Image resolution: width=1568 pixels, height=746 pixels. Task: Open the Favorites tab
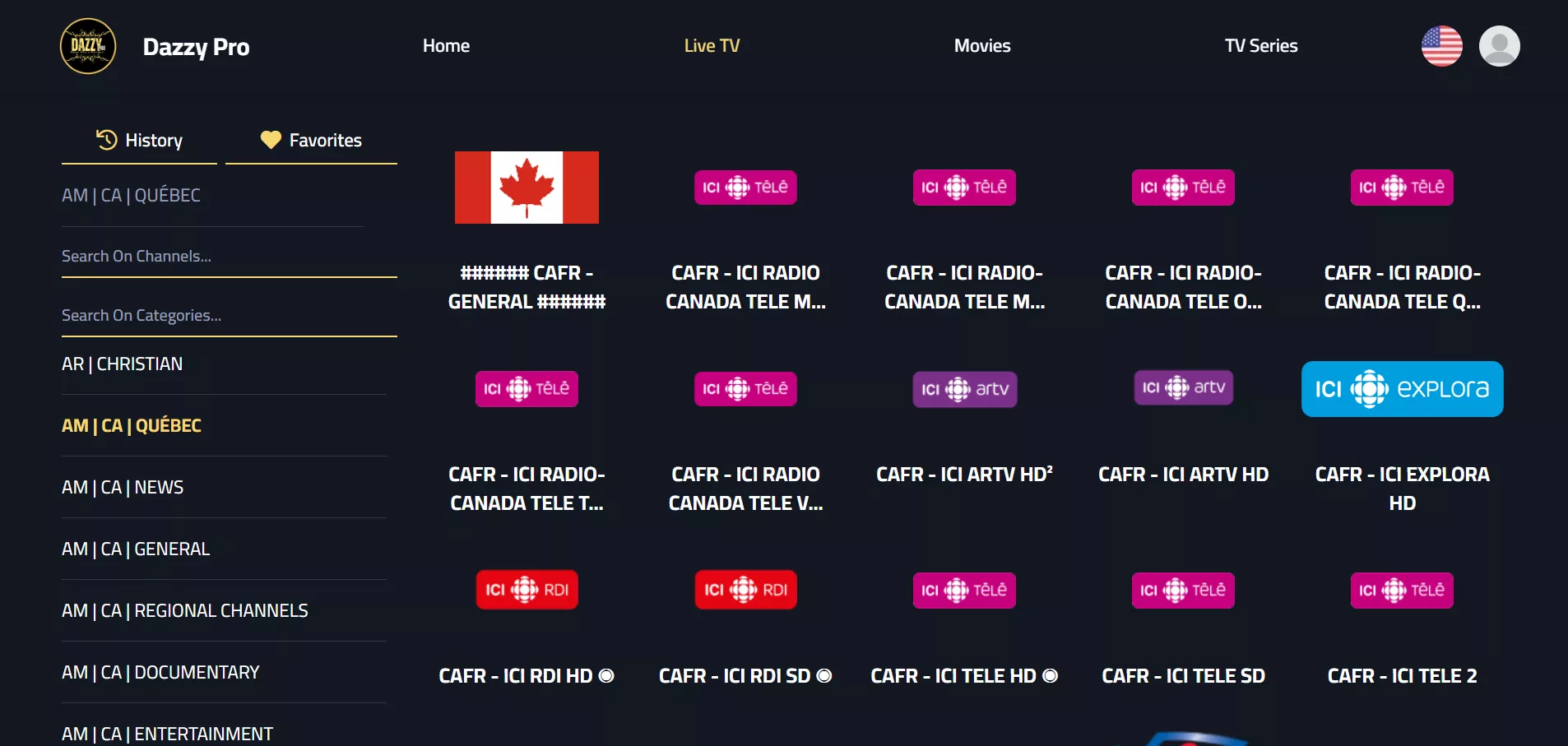pos(311,141)
